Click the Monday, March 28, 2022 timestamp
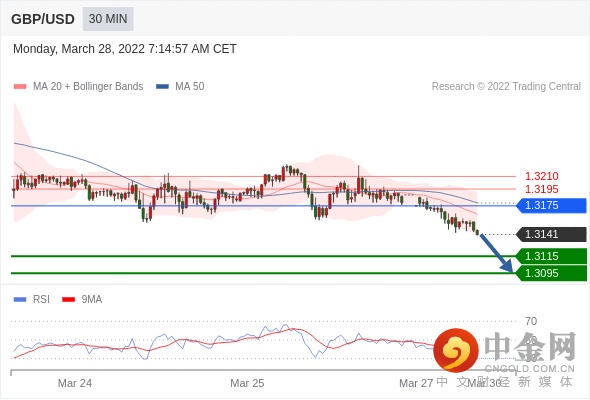590x400 pixels. (125, 49)
